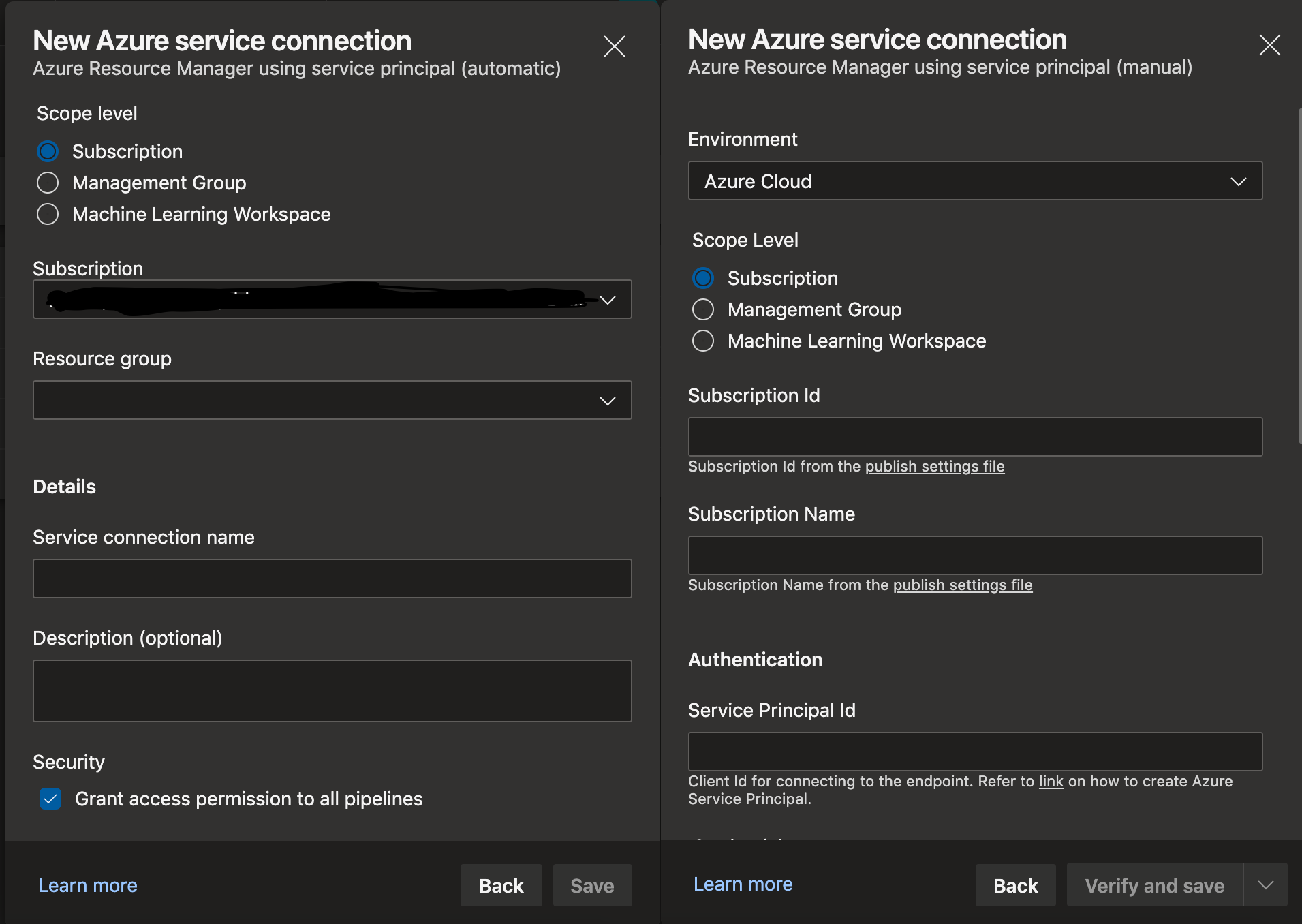Open the Environment Azure Cloud dropdown

pos(975,181)
